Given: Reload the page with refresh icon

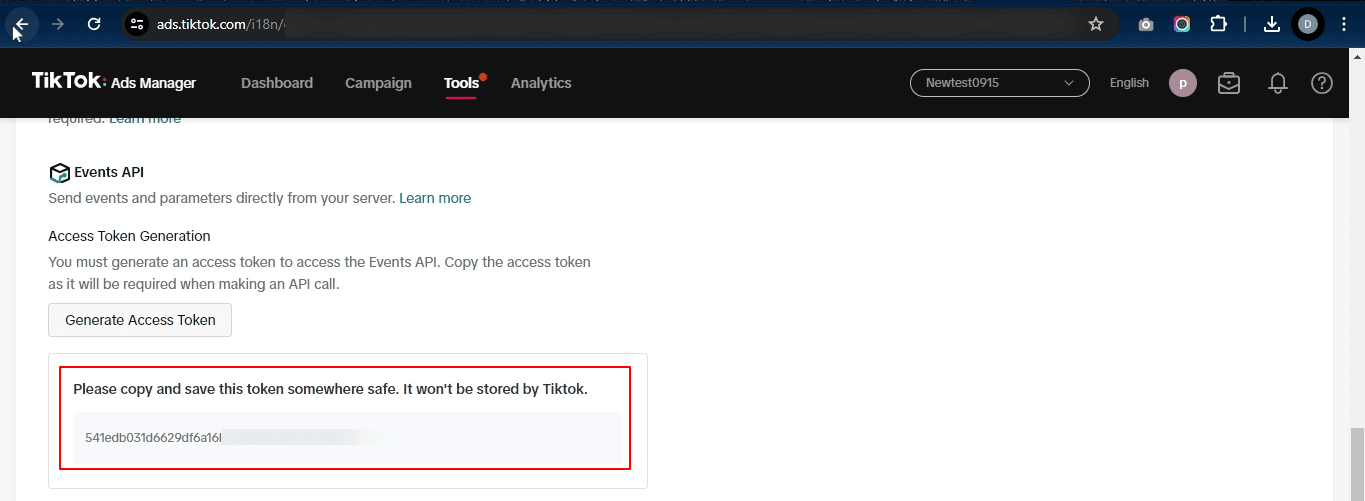Looking at the screenshot, I should [94, 24].
